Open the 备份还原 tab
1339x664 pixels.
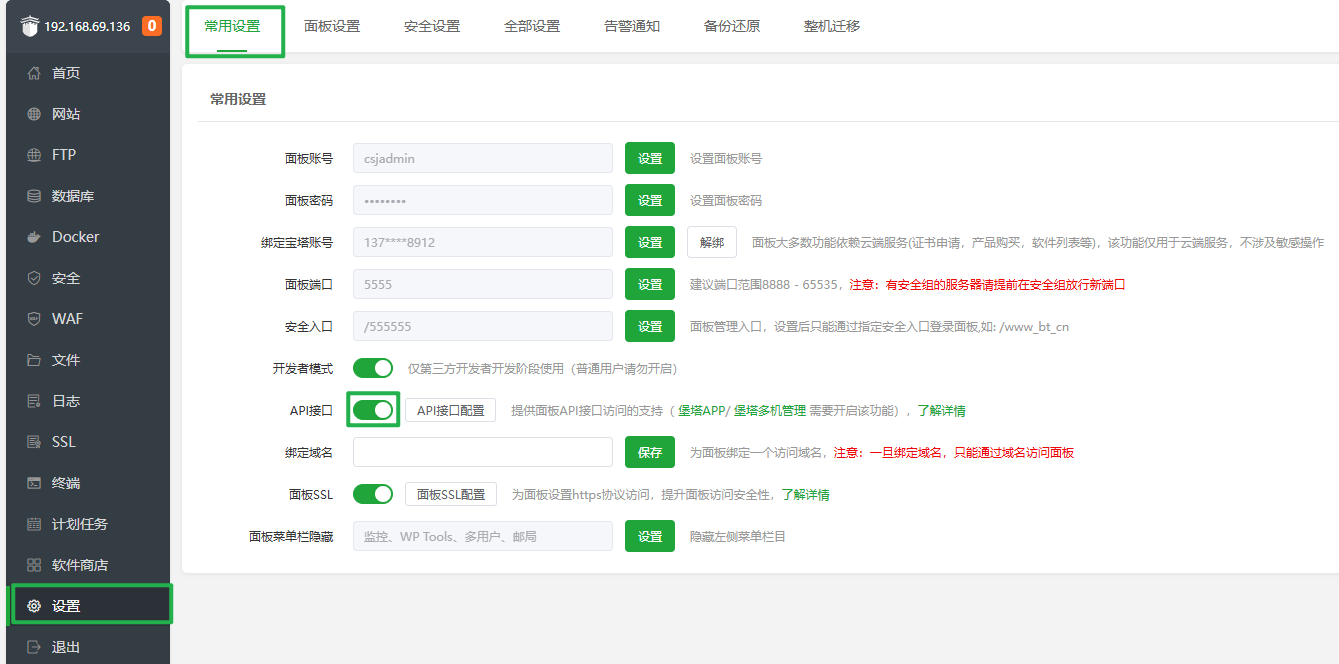(x=732, y=26)
